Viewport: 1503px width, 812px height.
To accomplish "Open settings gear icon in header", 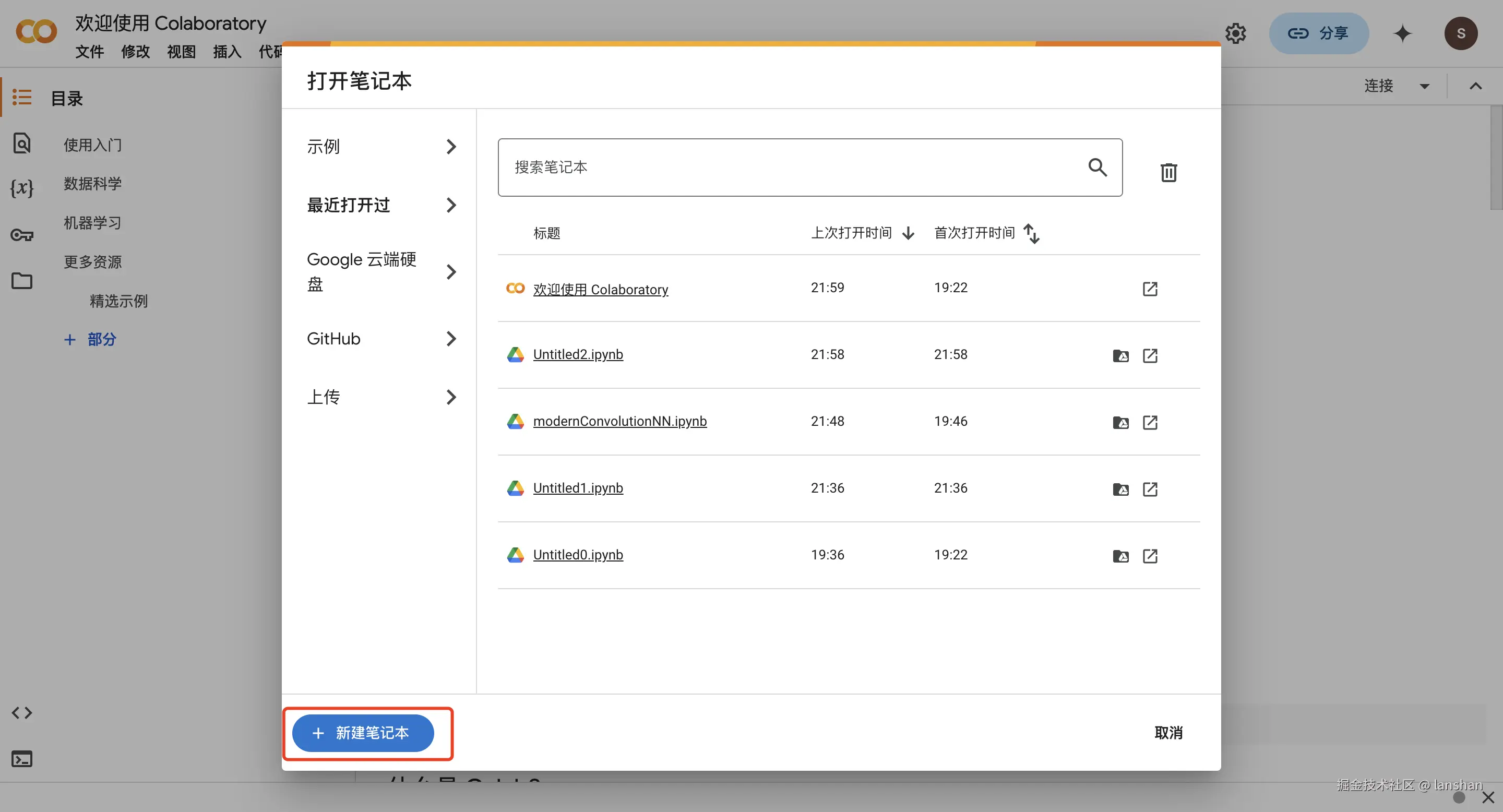I will point(1235,33).
